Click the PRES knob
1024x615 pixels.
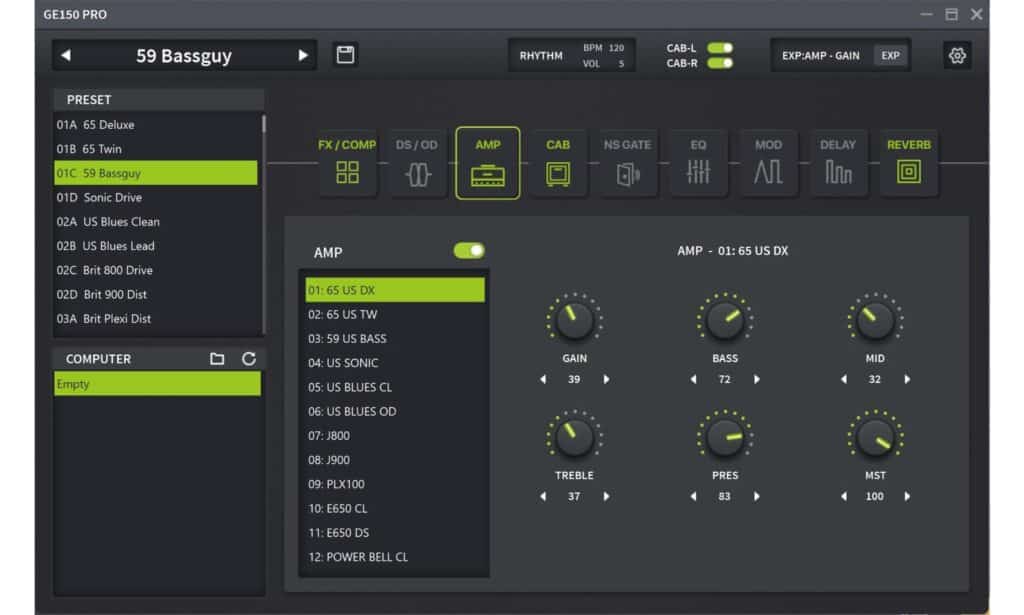click(725, 437)
